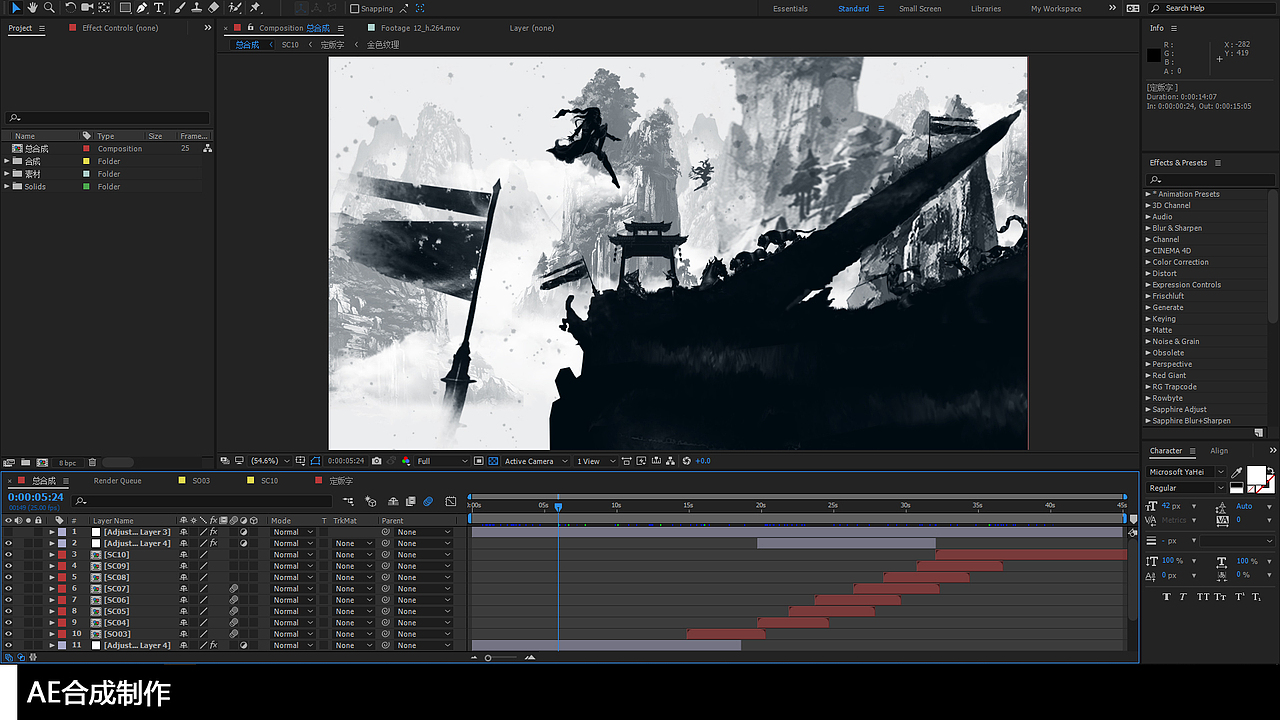Switch to the Essentials workspace

790,9
